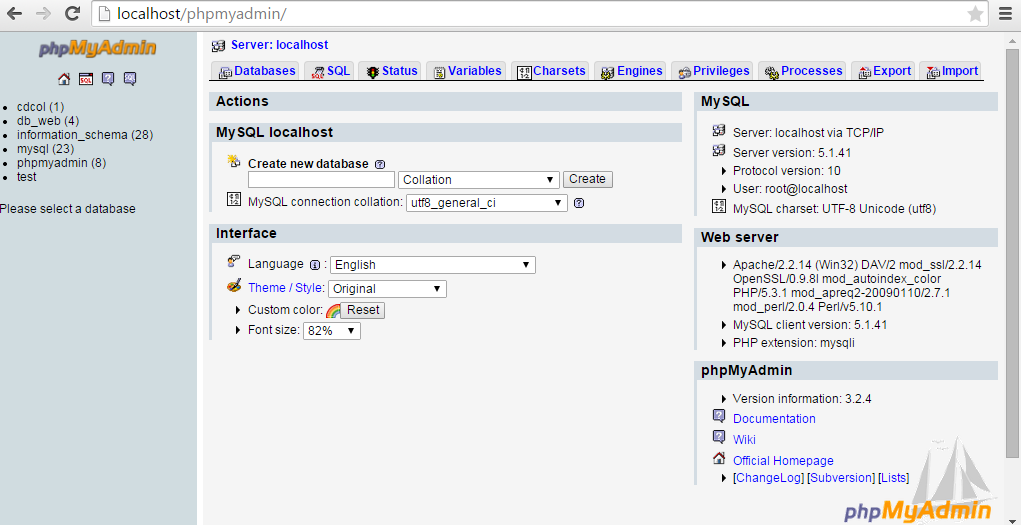Switch to the SQL tab
This screenshot has height=525, width=1021.
329,71
